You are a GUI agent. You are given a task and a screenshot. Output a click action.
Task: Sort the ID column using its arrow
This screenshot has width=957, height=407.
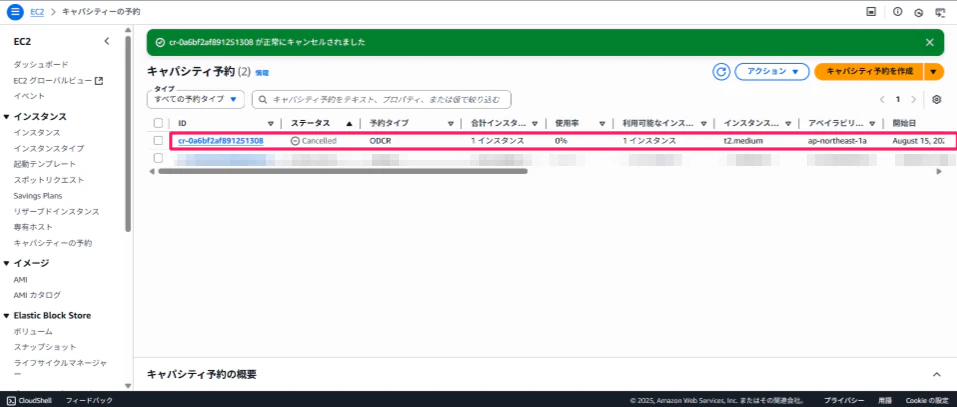[x=271, y=123]
